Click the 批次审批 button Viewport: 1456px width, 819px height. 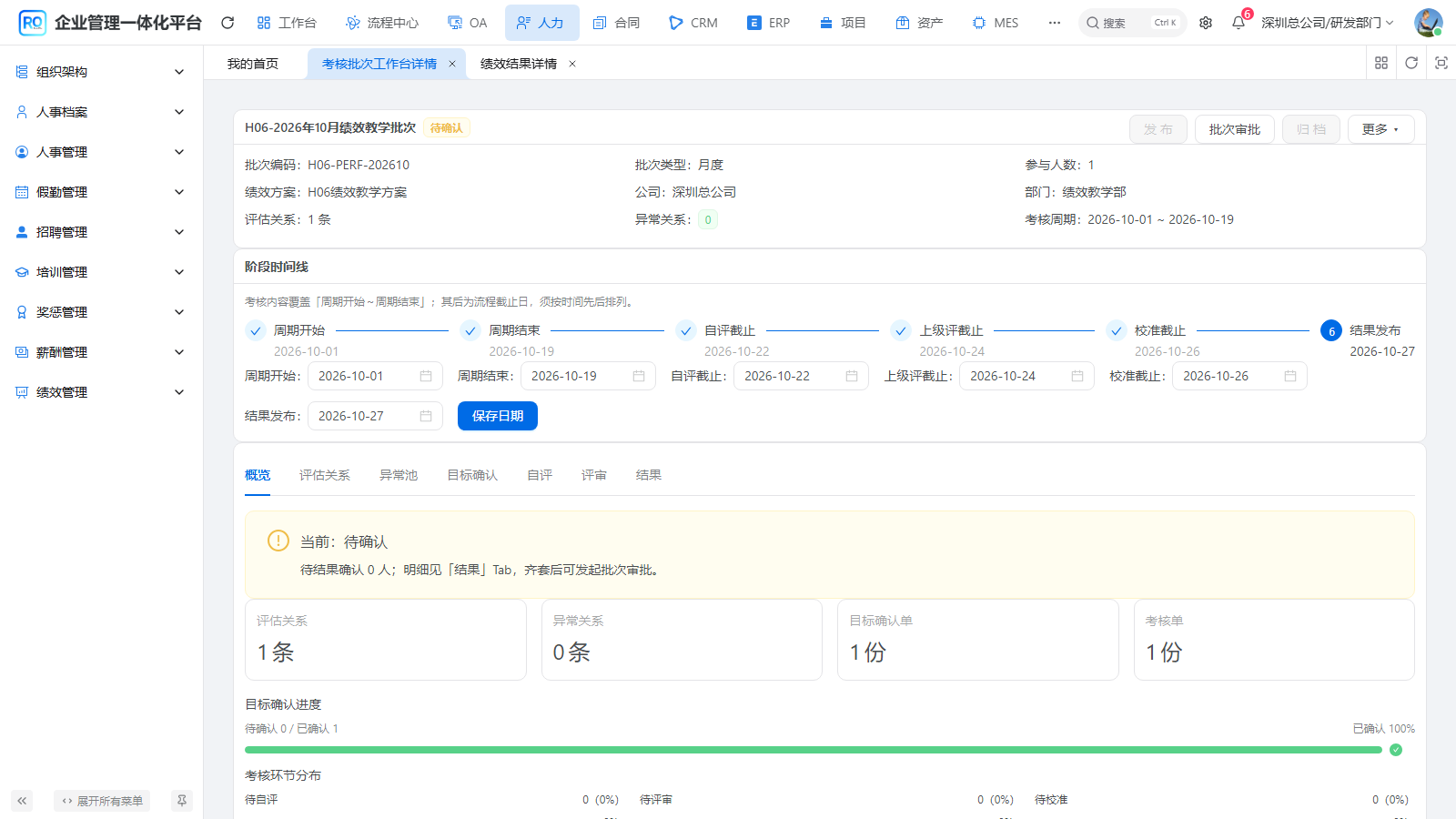[x=1235, y=129]
